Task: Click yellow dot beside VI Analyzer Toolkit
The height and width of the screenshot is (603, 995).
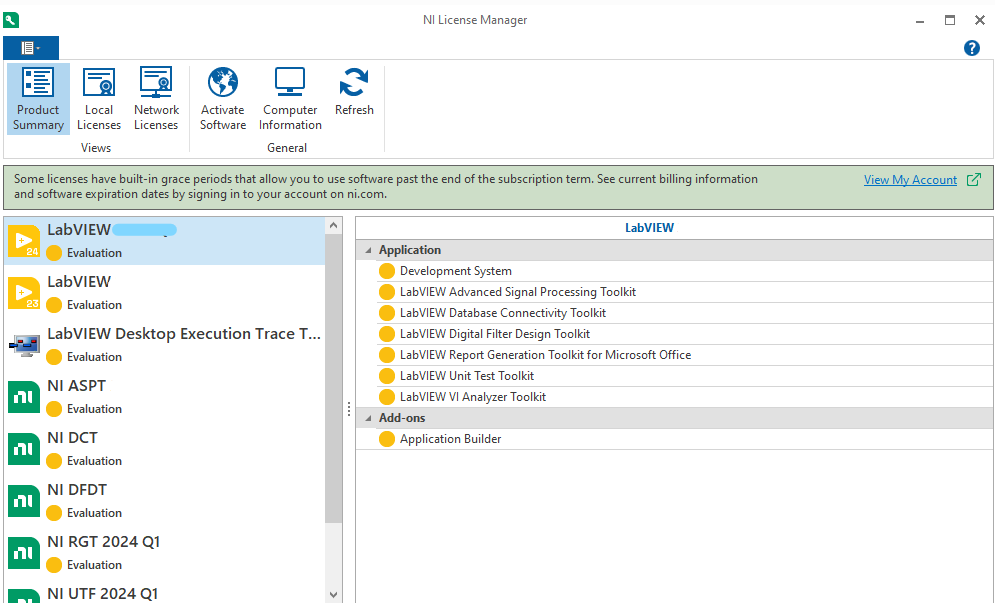Action: [x=386, y=397]
